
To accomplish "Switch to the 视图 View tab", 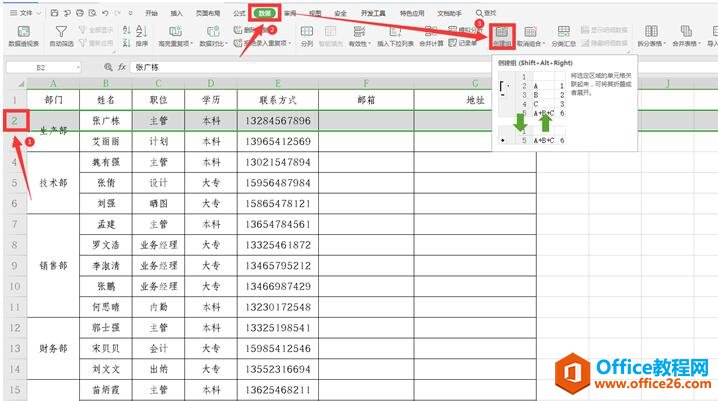I will (x=315, y=13).
